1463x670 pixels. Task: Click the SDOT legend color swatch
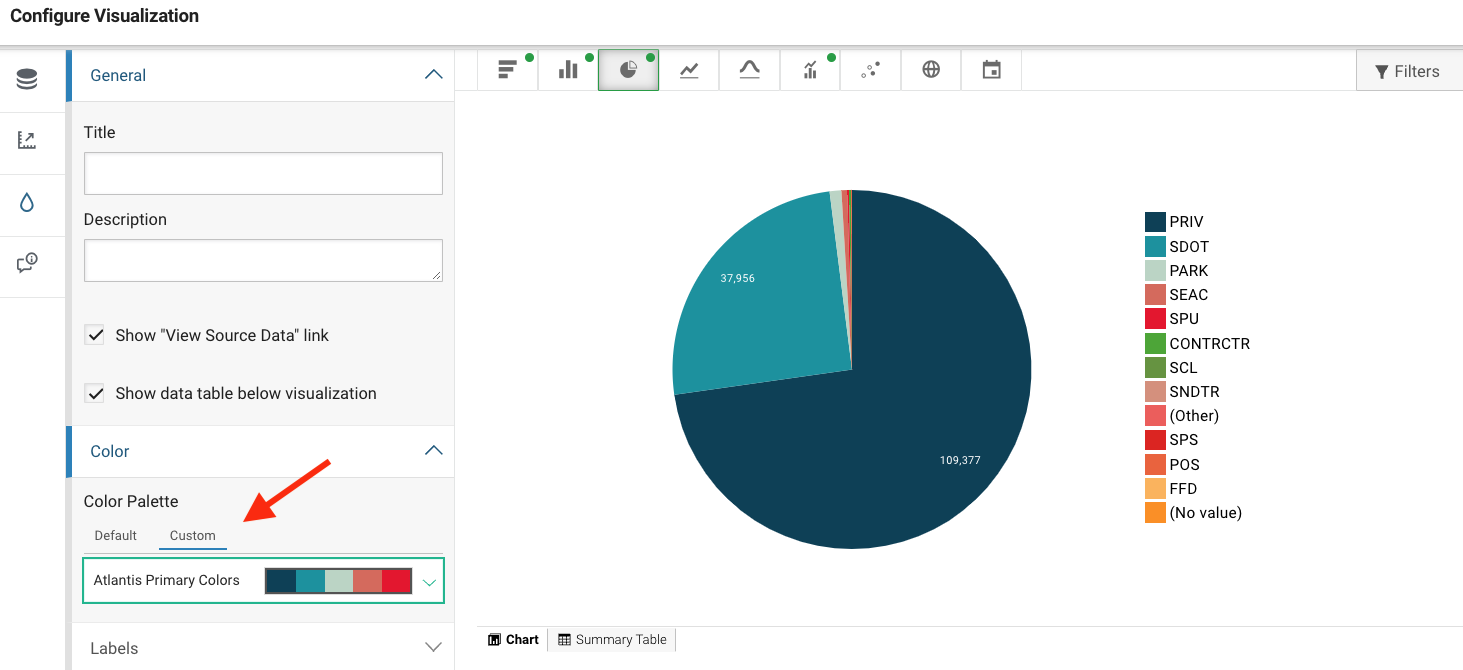[1155, 246]
